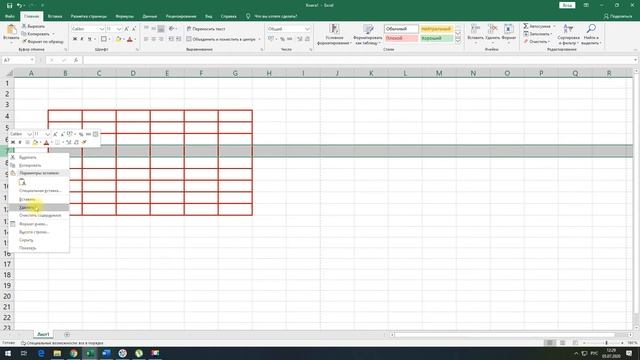Click the ribbon text orientation icon
The image size is (640, 360).
pos(171,29)
